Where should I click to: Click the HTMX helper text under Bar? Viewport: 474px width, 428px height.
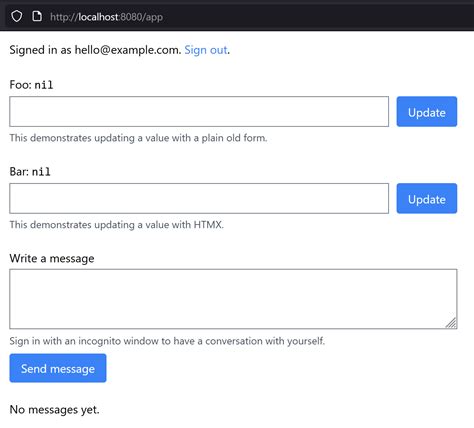pyautogui.click(x=117, y=225)
